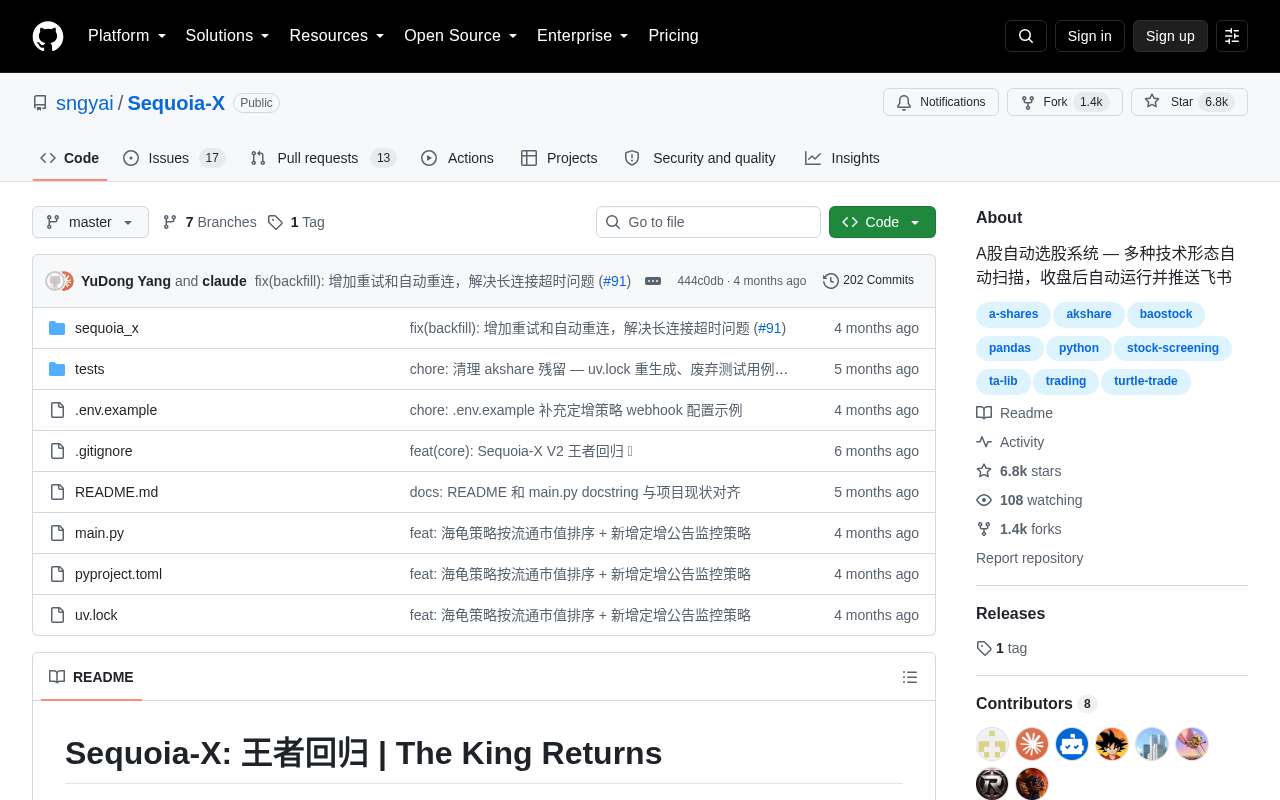The width and height of the screenshot is (1280, 800).
Task: Select the akshare topic tag
Action: 1088,314
